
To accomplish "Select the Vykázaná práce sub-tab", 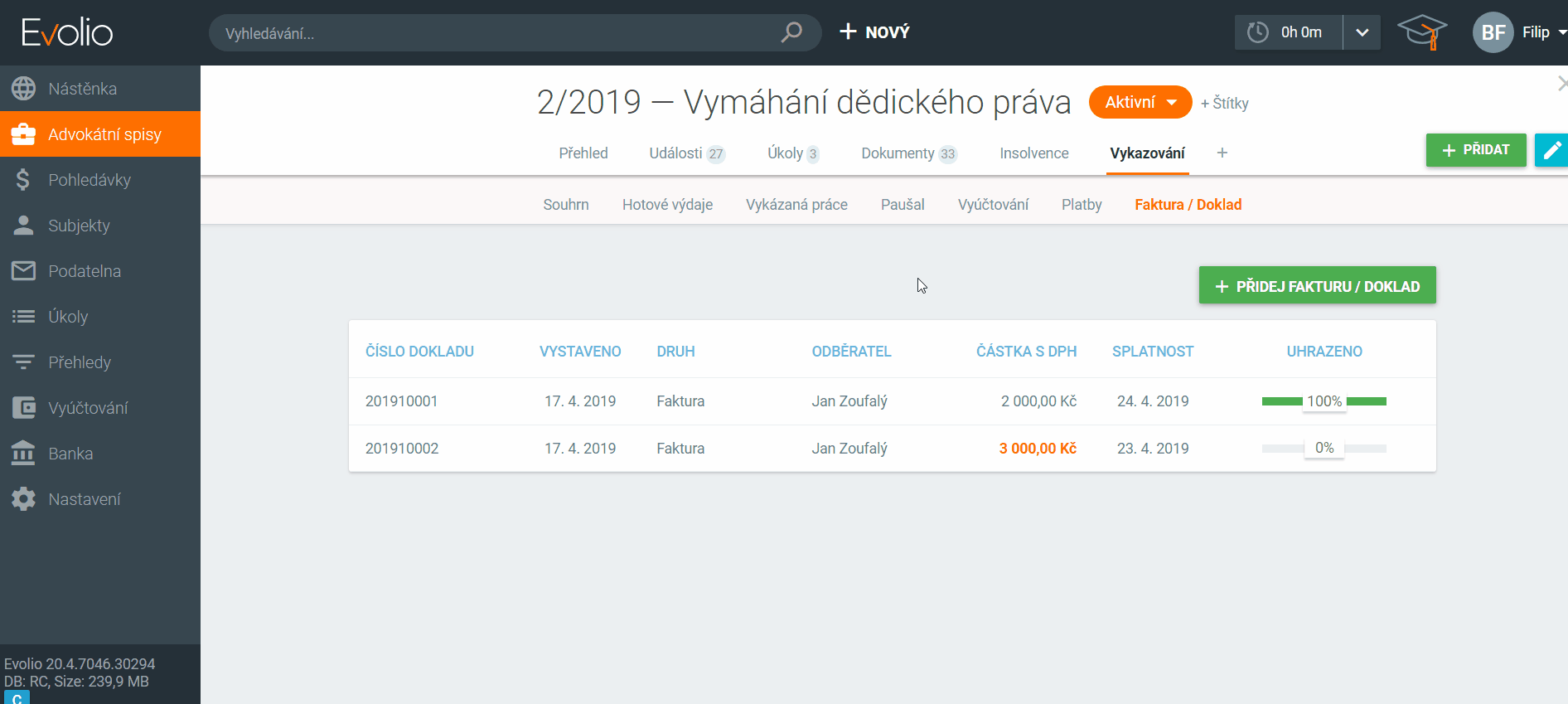I will [x=796, y=205].
